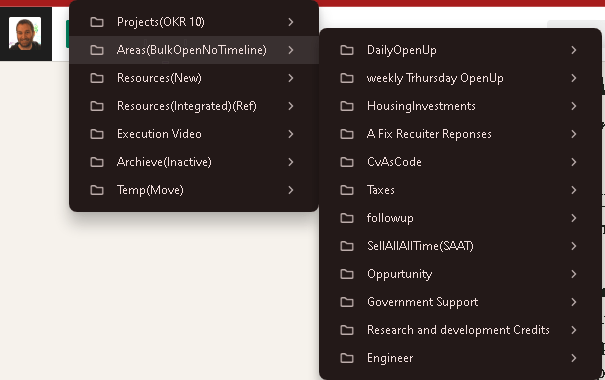Open the SellAllAllTime(SAAT) folder entry
The width and height of the screenshot is (605, 380).
coord(460,246)
